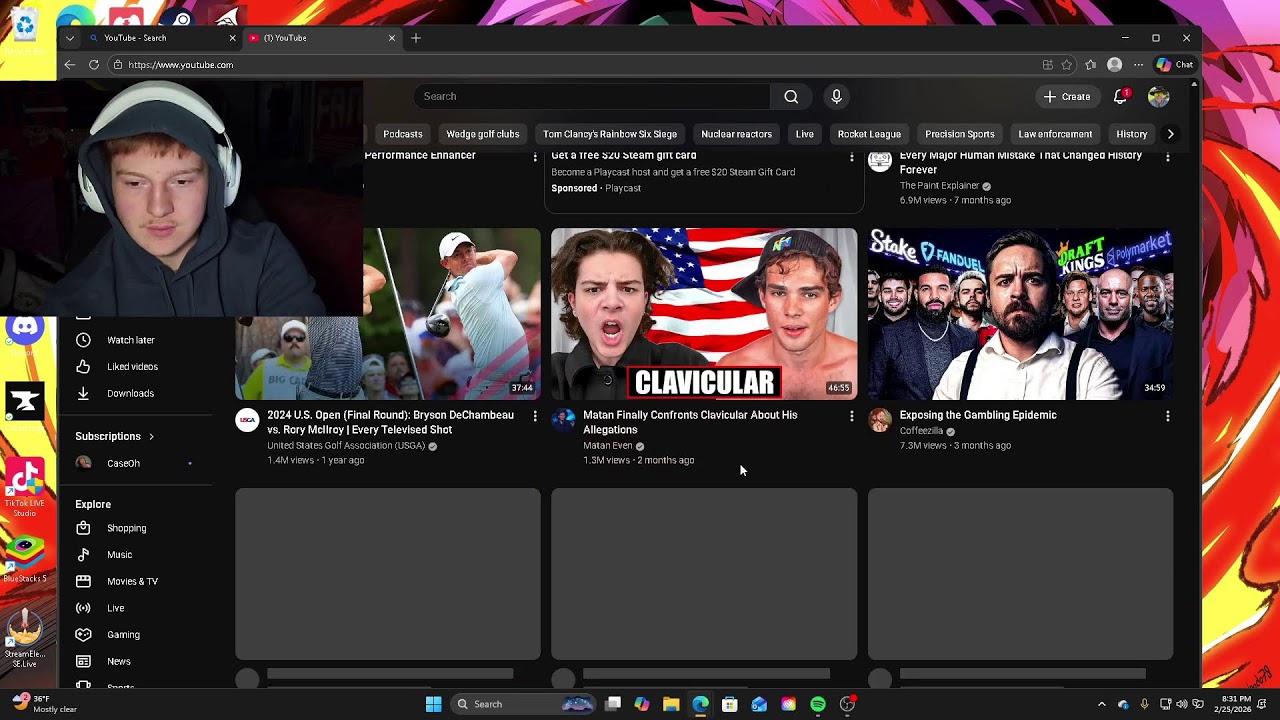The width and height of the screenshot is (1280, 720).
Task: Select the Live filter chip
Action: coord(805,134)
